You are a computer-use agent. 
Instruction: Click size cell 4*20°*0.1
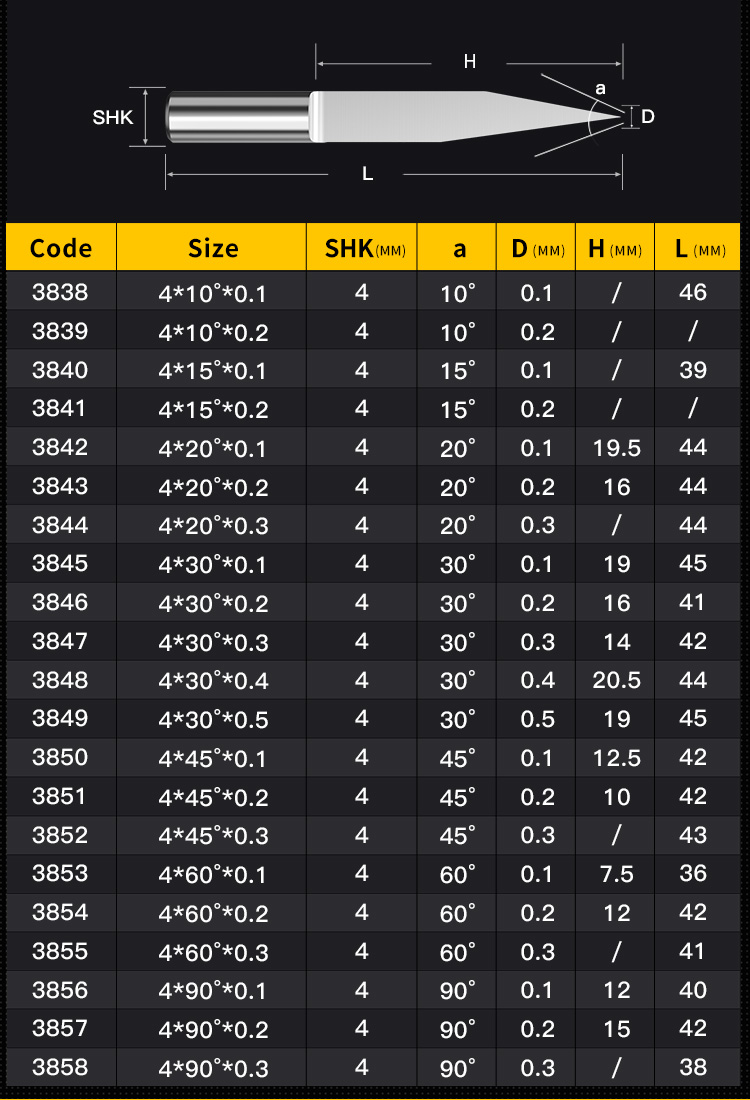(212, 448)
